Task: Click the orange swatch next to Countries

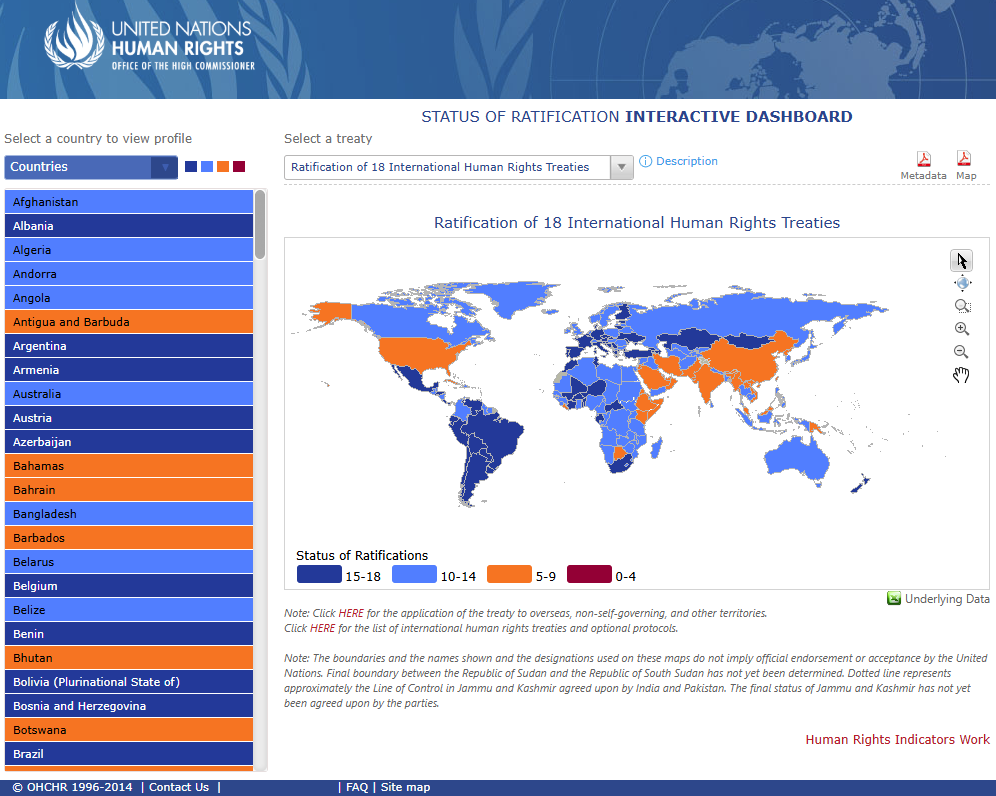Action: click(223, 167)
